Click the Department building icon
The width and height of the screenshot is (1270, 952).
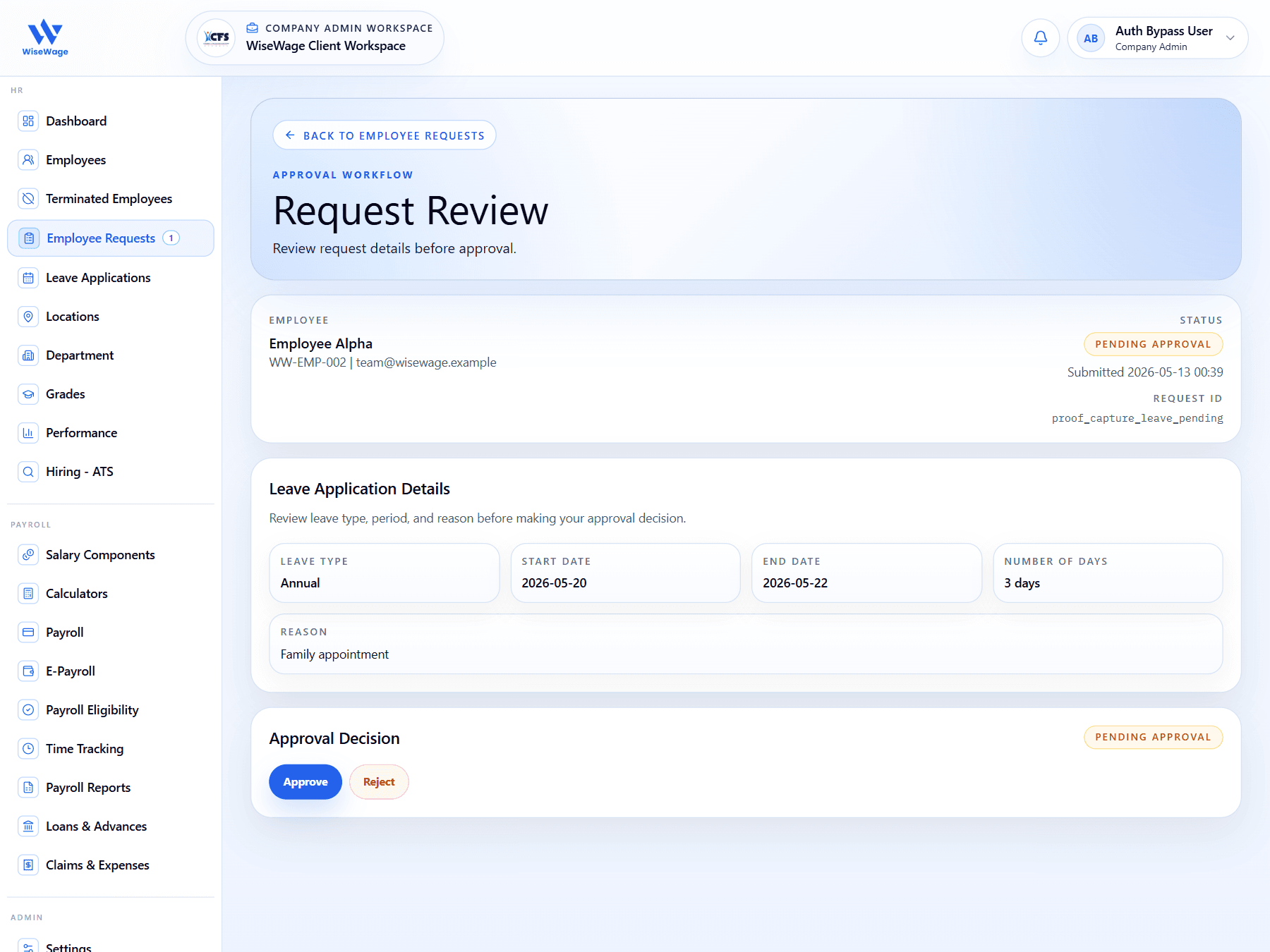pyautogui.click(x=28, y=355)
